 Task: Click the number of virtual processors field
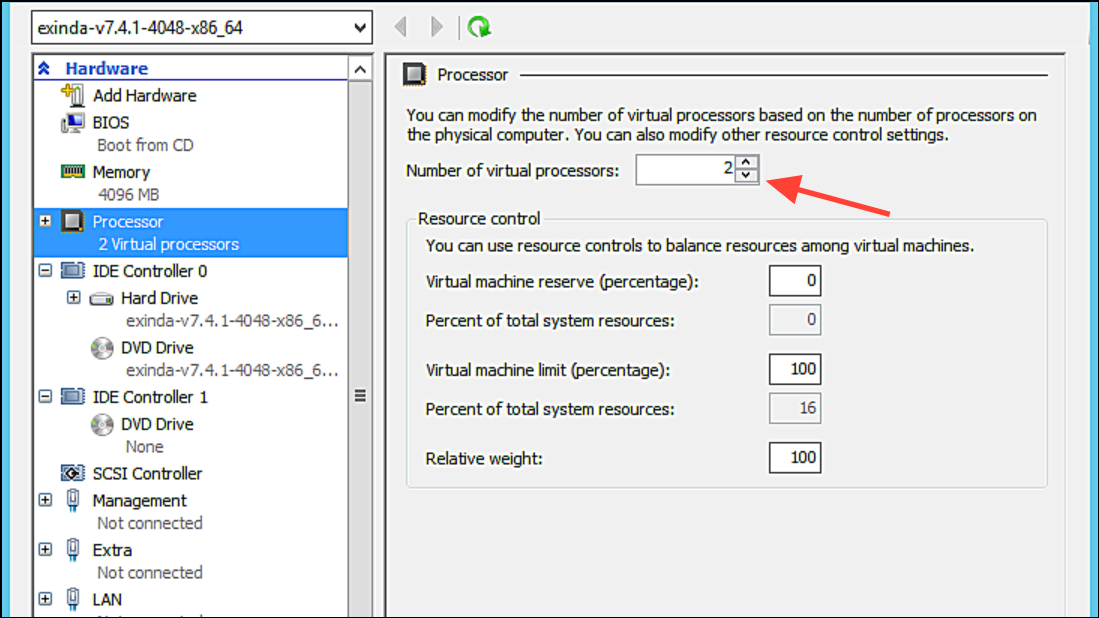pos(685,170)
